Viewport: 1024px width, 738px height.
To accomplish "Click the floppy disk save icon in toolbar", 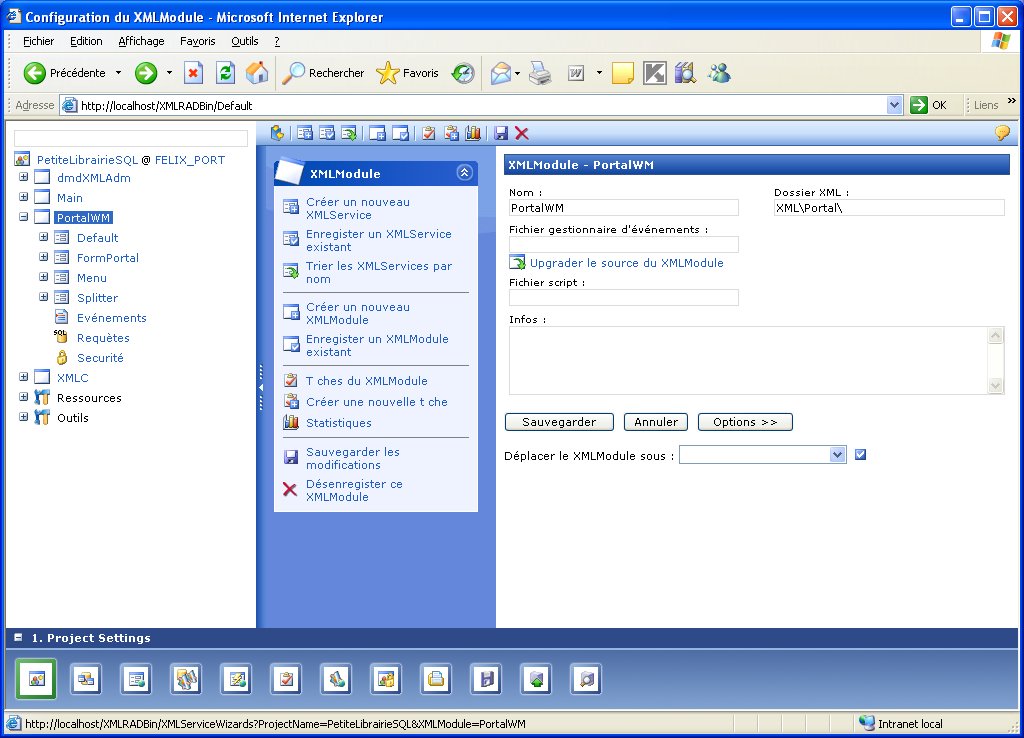I will [501, 133].
